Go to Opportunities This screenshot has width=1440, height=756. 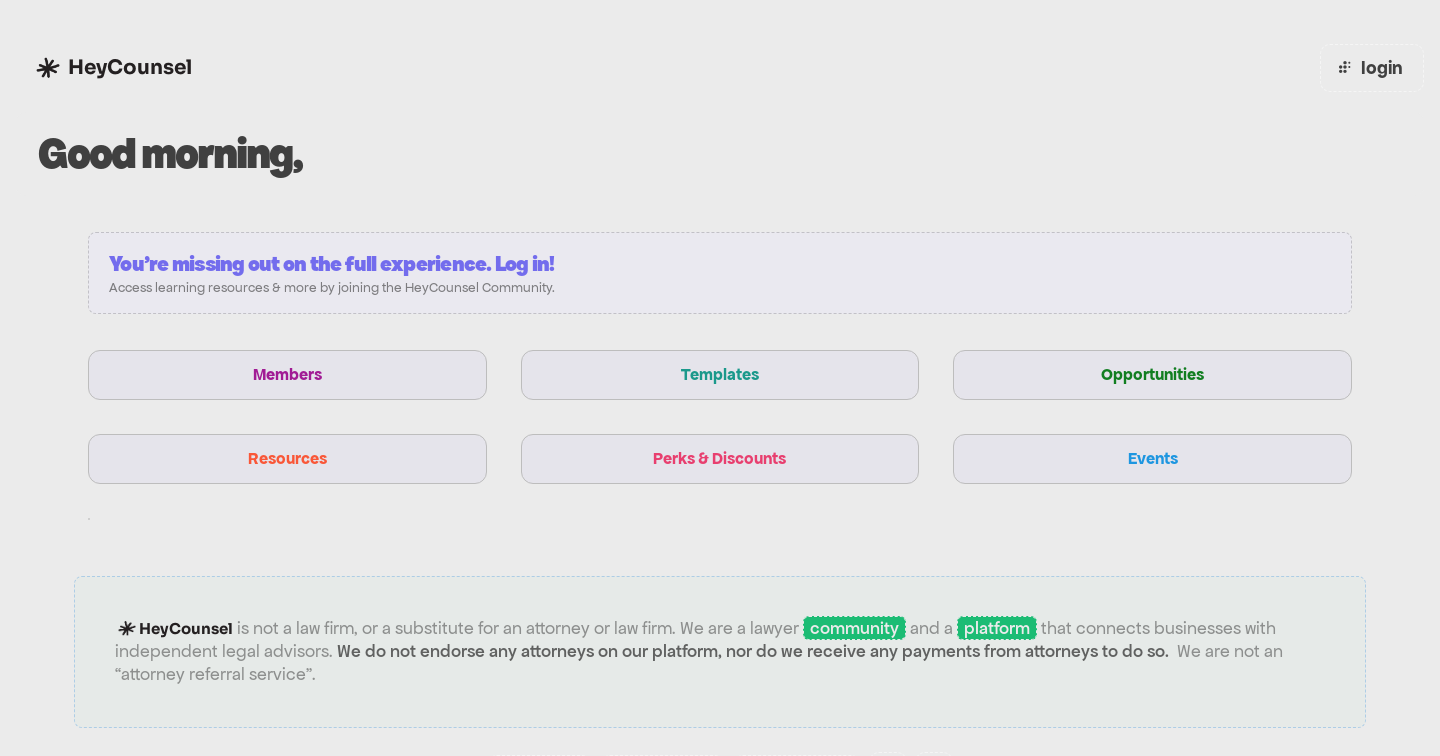(x=1152, y=375)
